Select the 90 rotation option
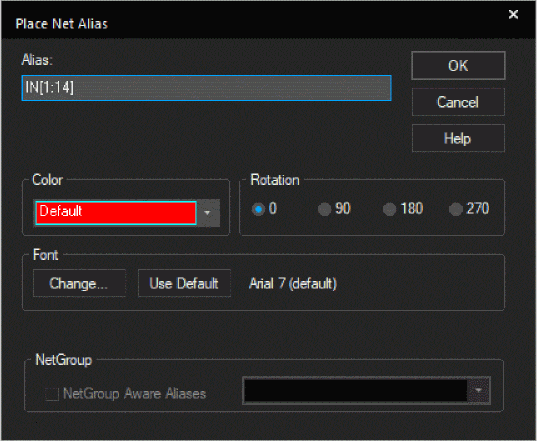The height and width of the screenshot is (441, 537). point(324,209)
